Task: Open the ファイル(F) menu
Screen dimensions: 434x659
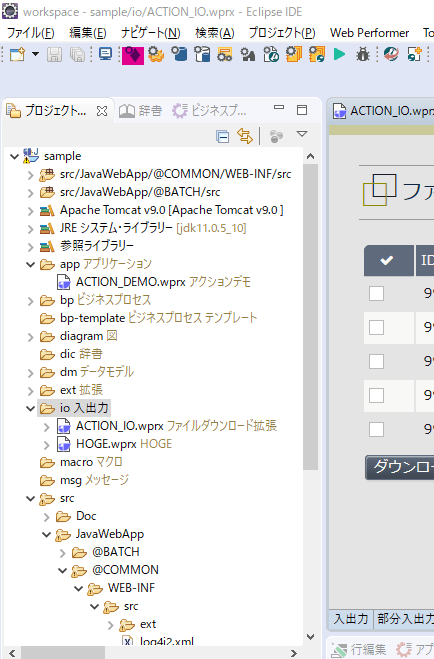Action: tap(31, 33)
